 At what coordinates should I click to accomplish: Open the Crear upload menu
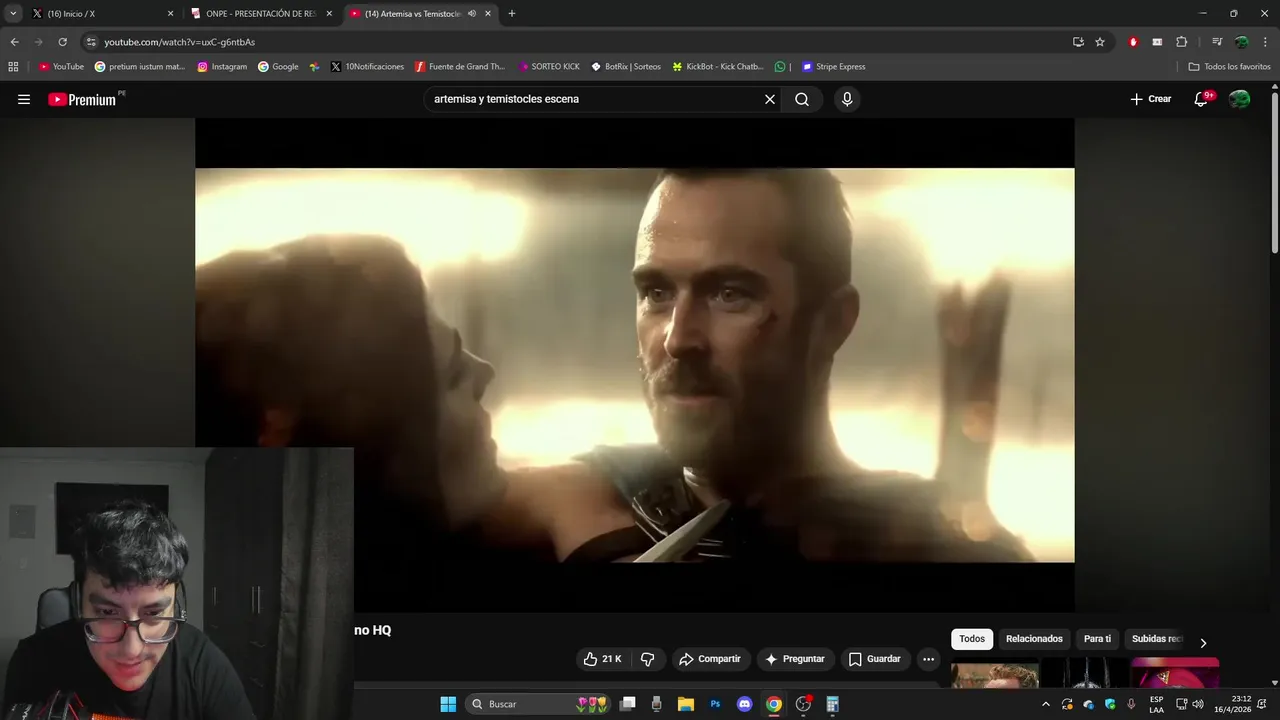(x=1151, y=99)
